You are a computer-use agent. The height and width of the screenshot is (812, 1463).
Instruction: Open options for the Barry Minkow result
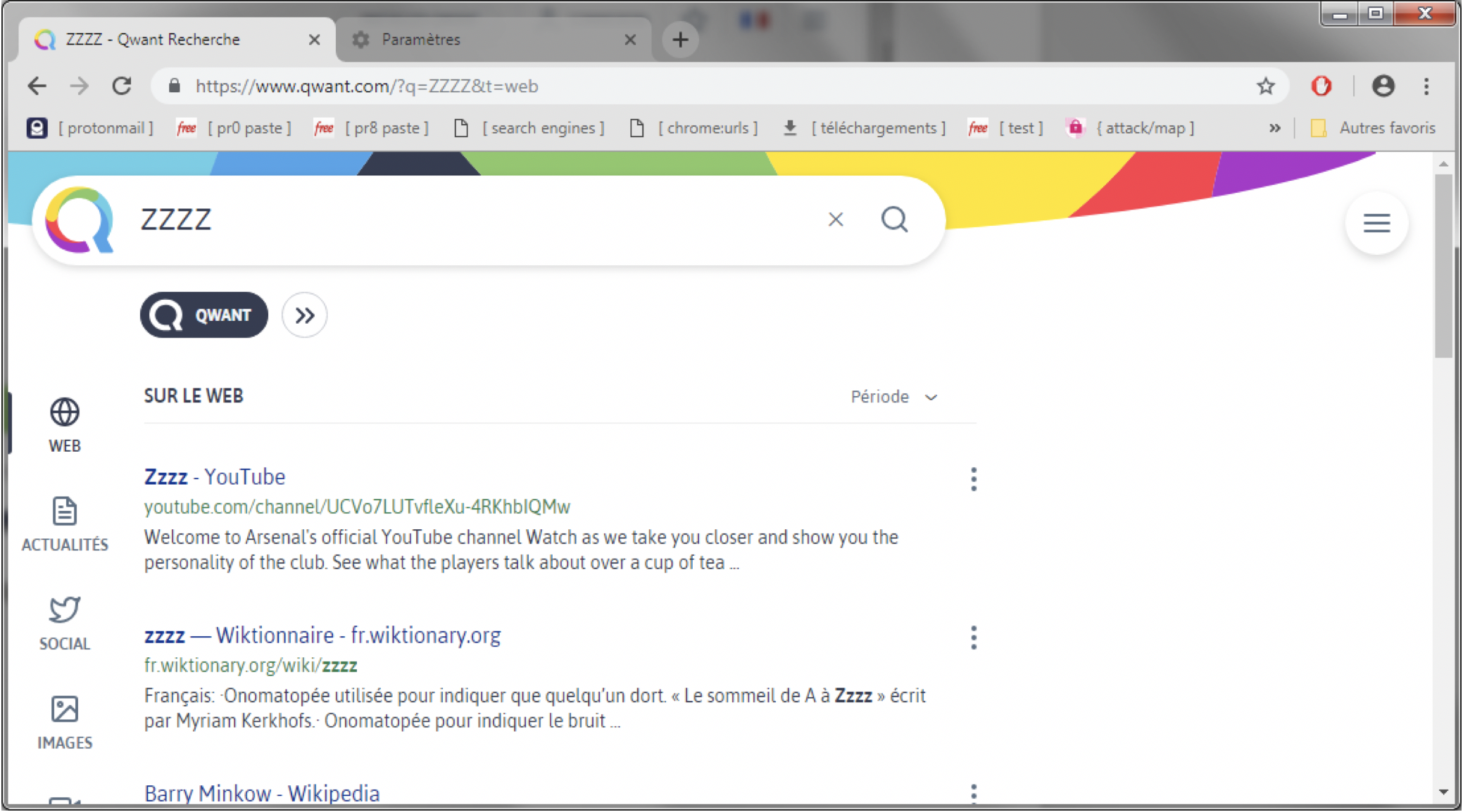point(974,794)
